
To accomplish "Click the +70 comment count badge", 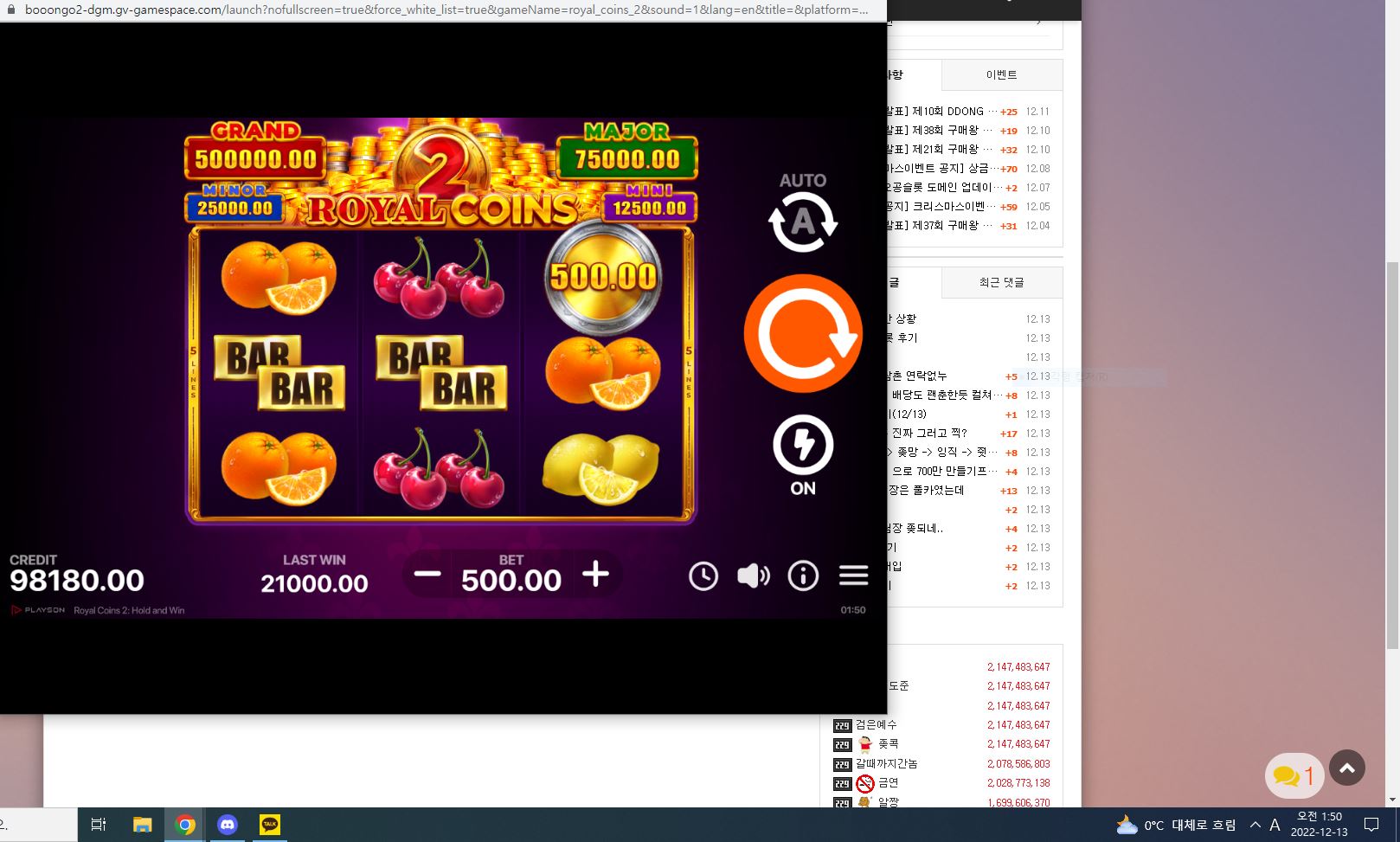I will pyautogui.click(x=1009, y=169).
